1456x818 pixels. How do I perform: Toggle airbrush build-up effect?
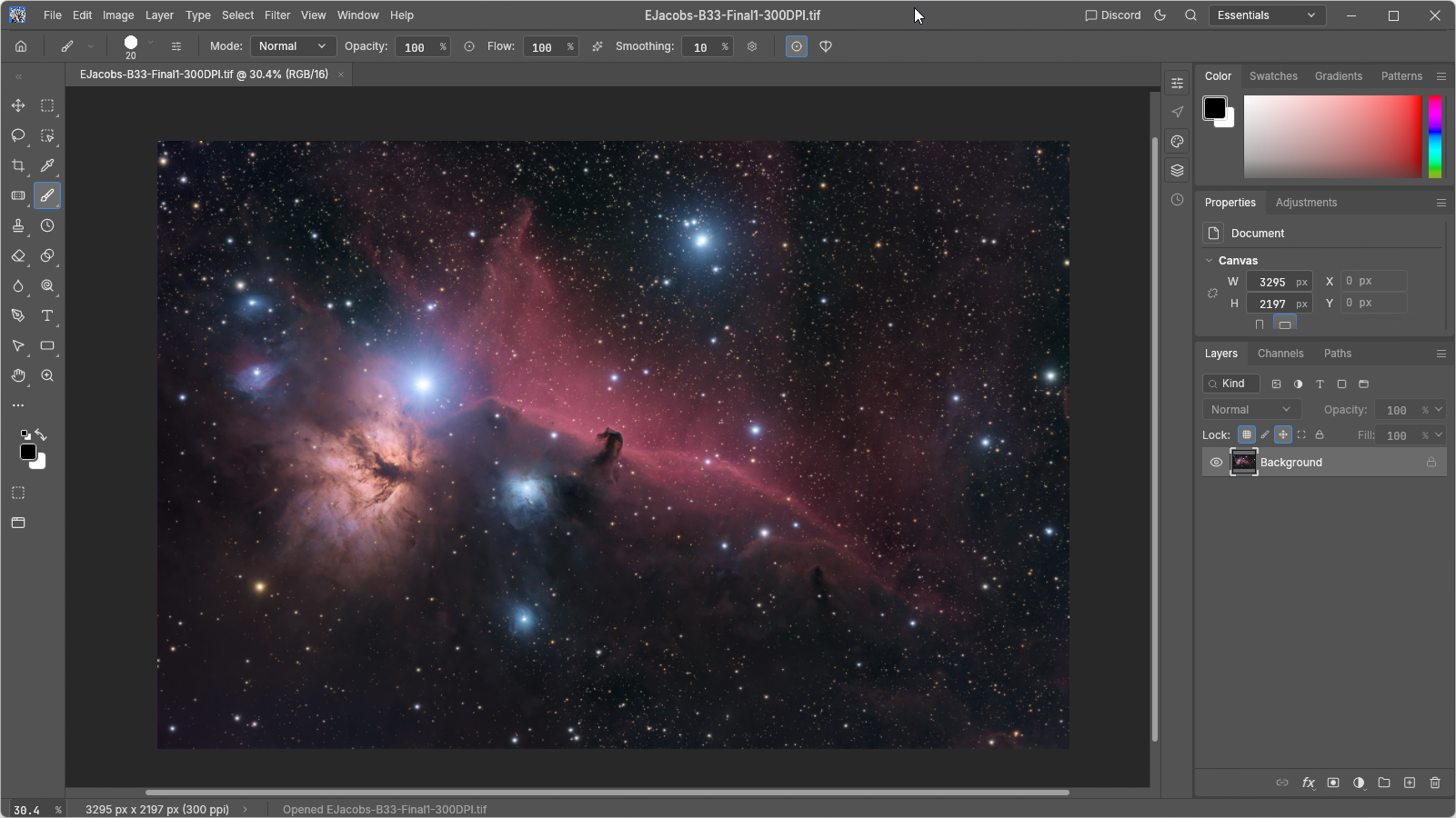597,46
